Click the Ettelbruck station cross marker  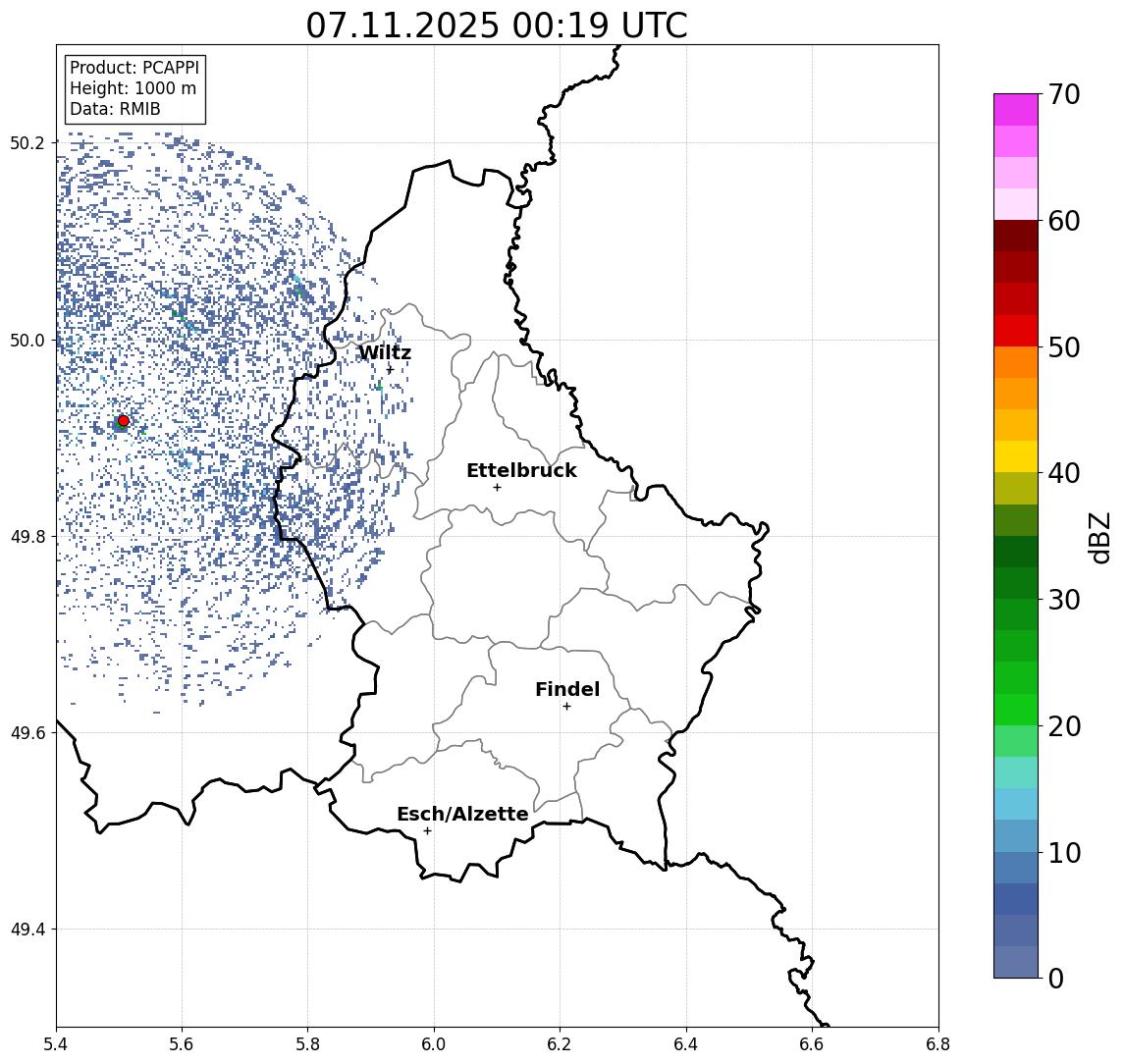pos(497,488)
